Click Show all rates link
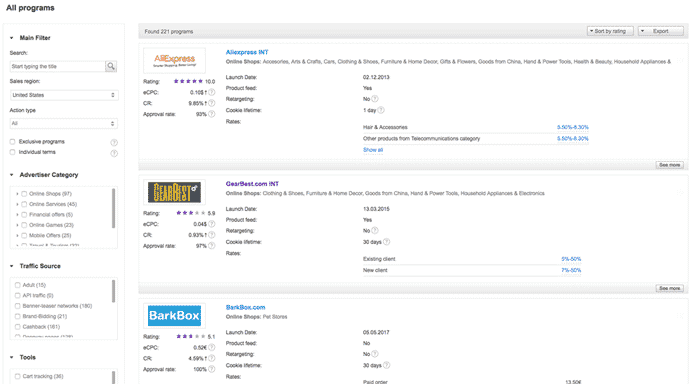 point(373,150)
